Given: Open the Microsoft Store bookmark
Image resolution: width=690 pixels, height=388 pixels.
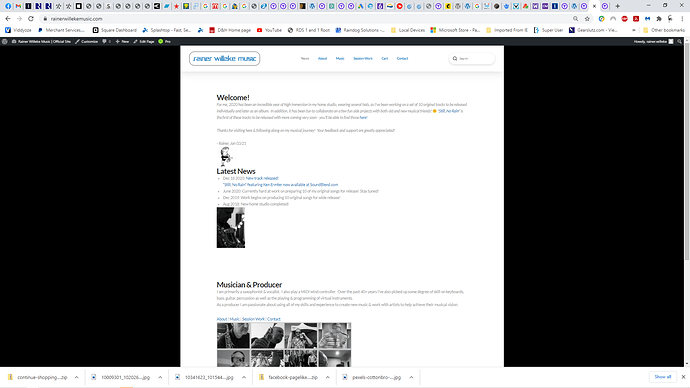Looking at the screenshot, I should pyautogui.click(x=455, y=30).
